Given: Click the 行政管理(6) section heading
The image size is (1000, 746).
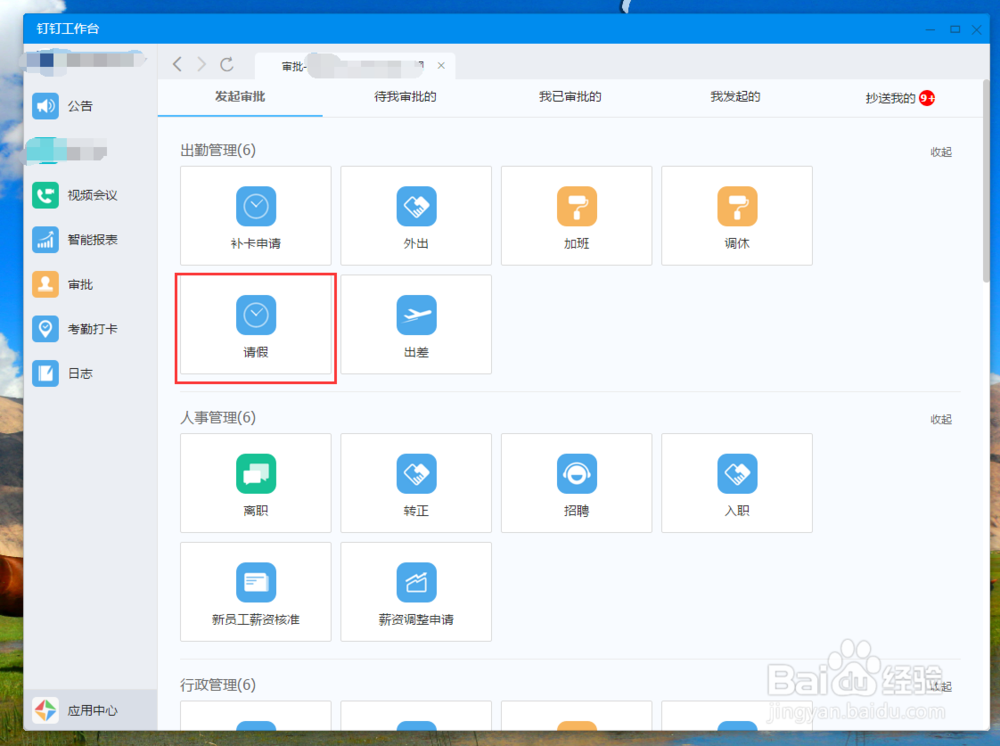Looking at the screenshot, I should [218, 685].
